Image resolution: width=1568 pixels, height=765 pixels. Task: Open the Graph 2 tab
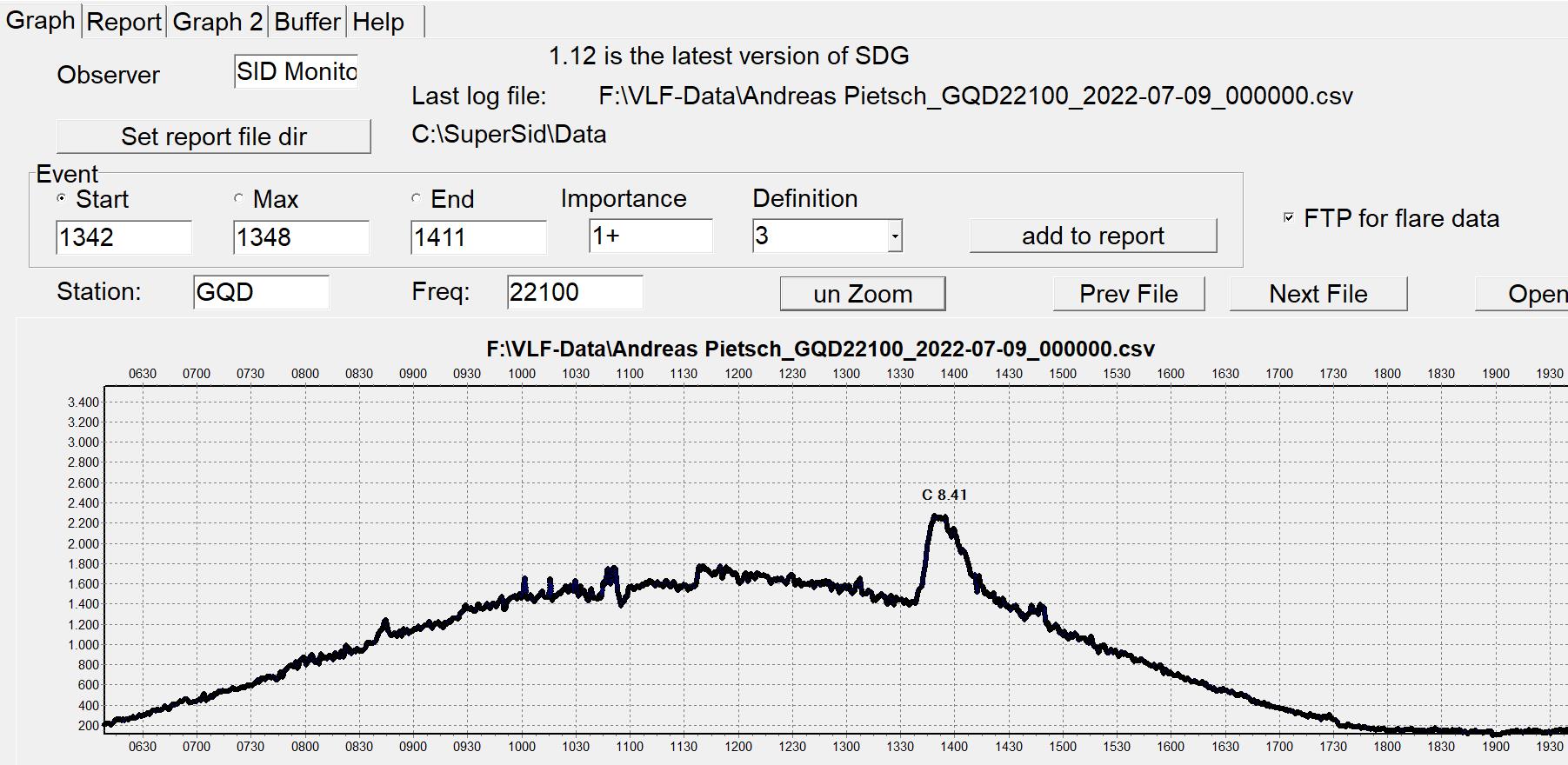(x=217, y=22)
